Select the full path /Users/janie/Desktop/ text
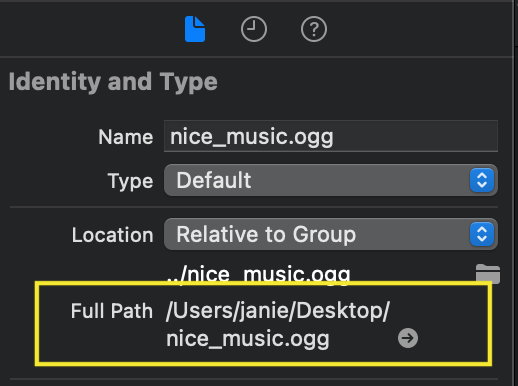Image resolution: width=518 pixels, height=386 pixels. pos(278,311)
